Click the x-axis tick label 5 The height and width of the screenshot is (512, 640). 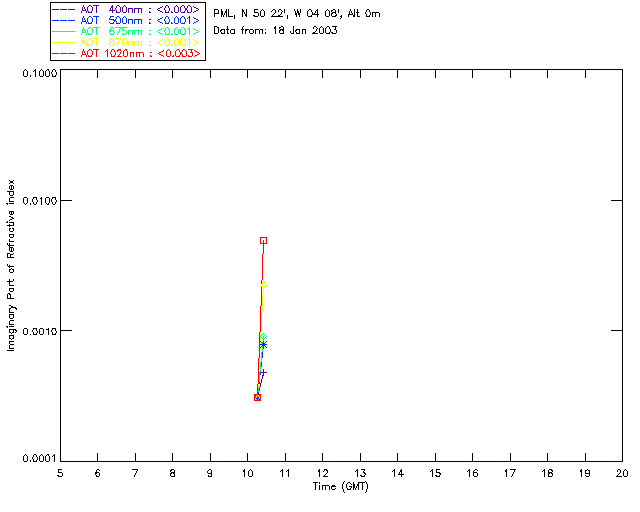(60, 473)
